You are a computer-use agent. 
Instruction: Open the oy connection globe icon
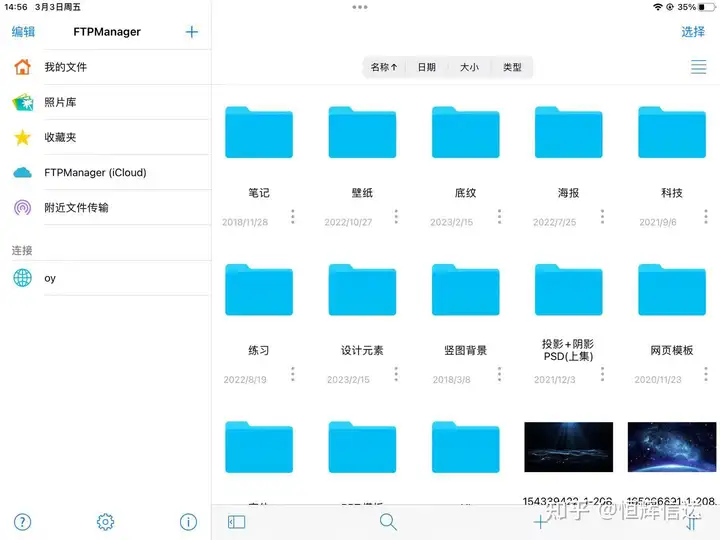pyautogui.click(x=22, y=278)
